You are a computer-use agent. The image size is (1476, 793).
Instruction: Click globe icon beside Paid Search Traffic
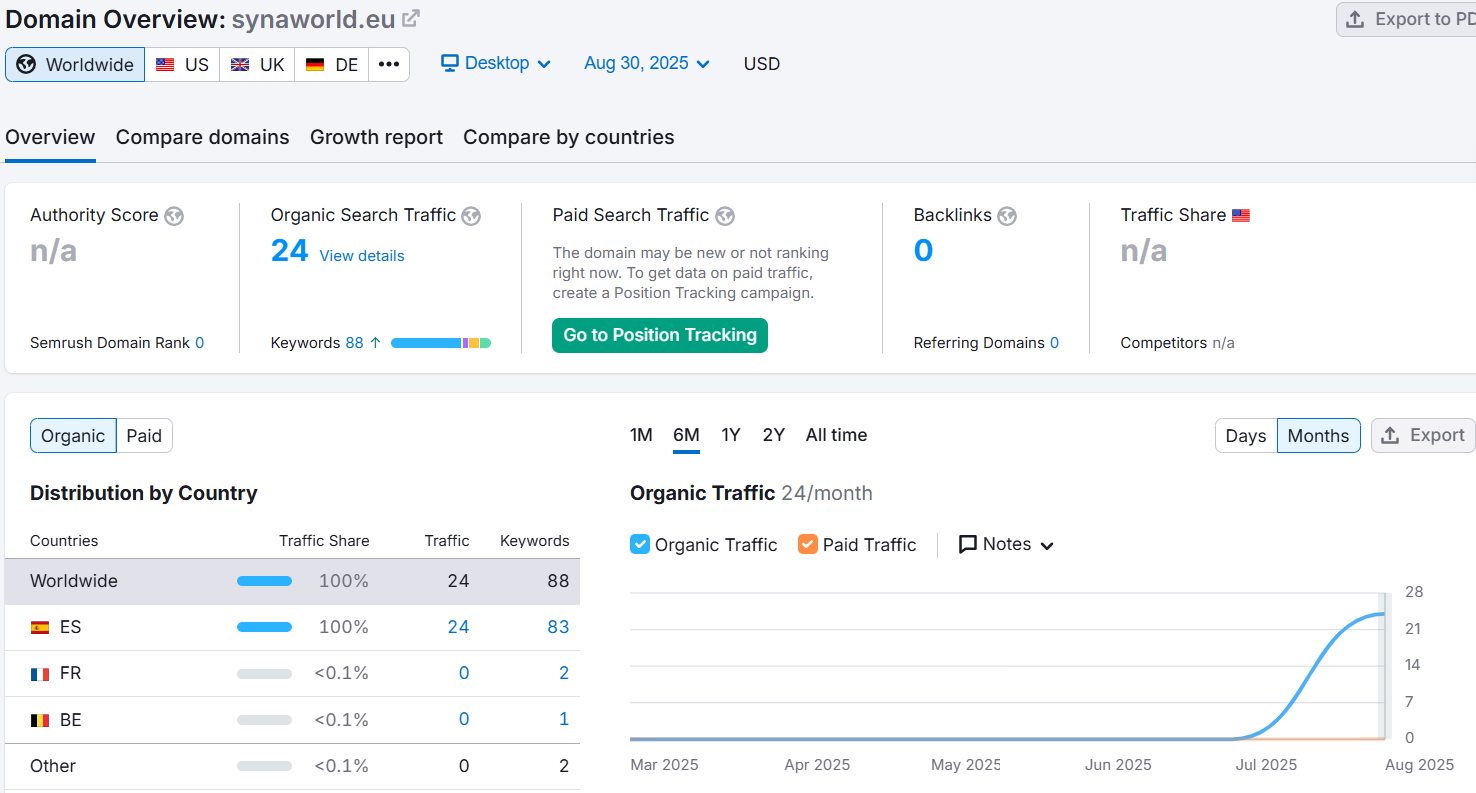click(725, 216)
